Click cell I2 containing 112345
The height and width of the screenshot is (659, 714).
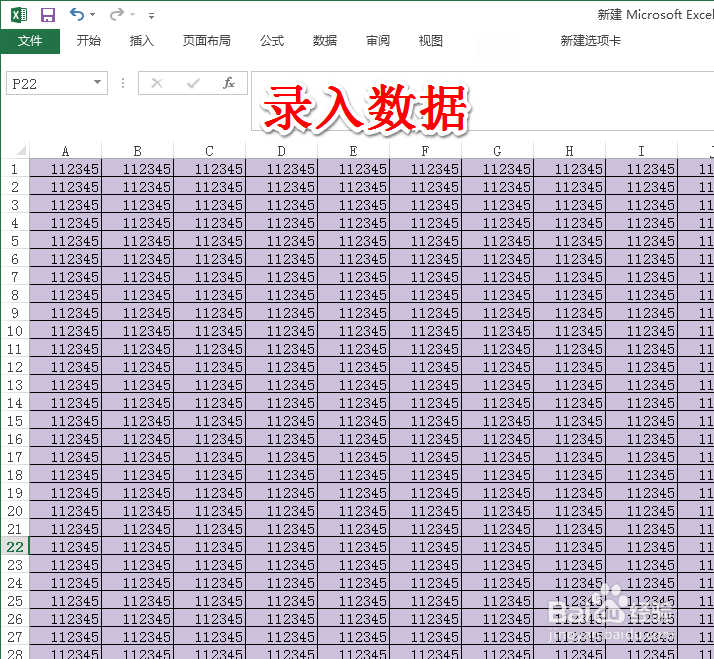641,187
